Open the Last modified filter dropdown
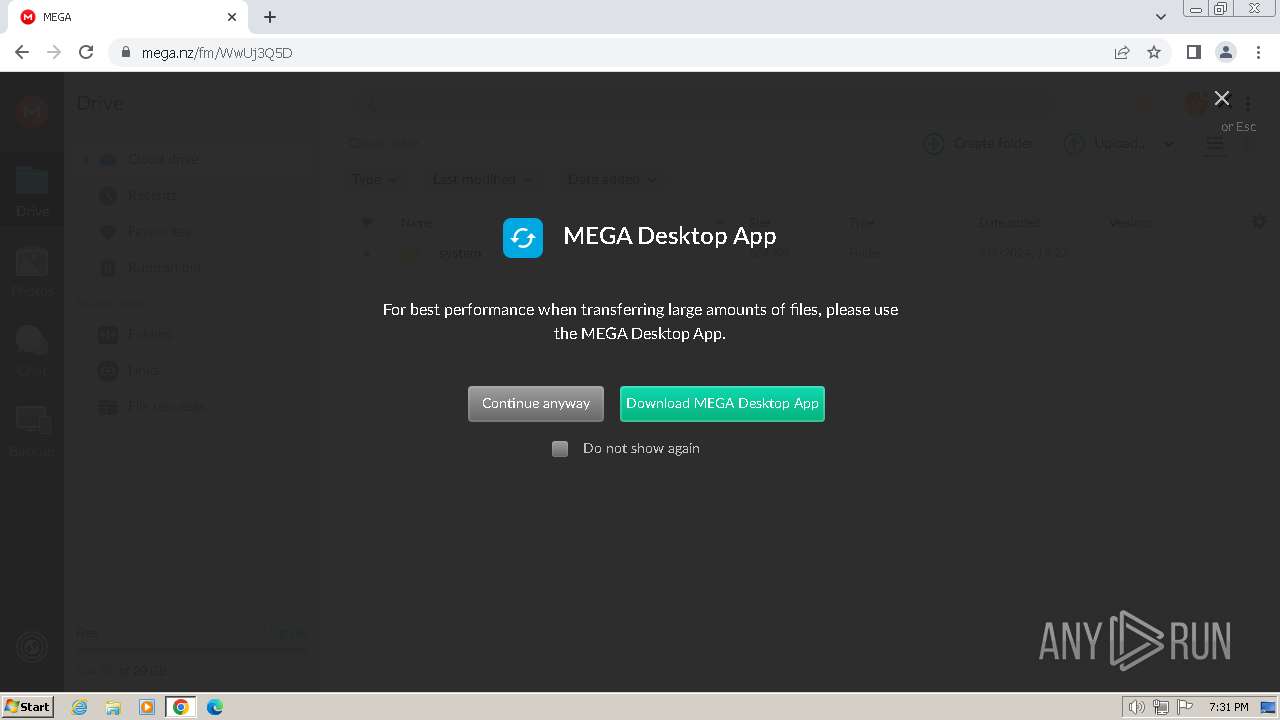Screen dimensions: 1280x720 pos(483,179)
